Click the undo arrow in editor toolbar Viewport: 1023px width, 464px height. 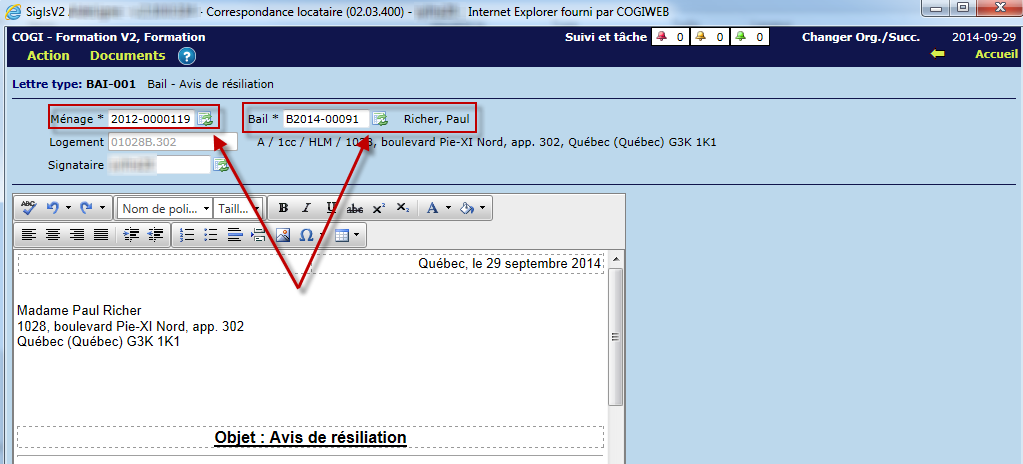point(53,208)
